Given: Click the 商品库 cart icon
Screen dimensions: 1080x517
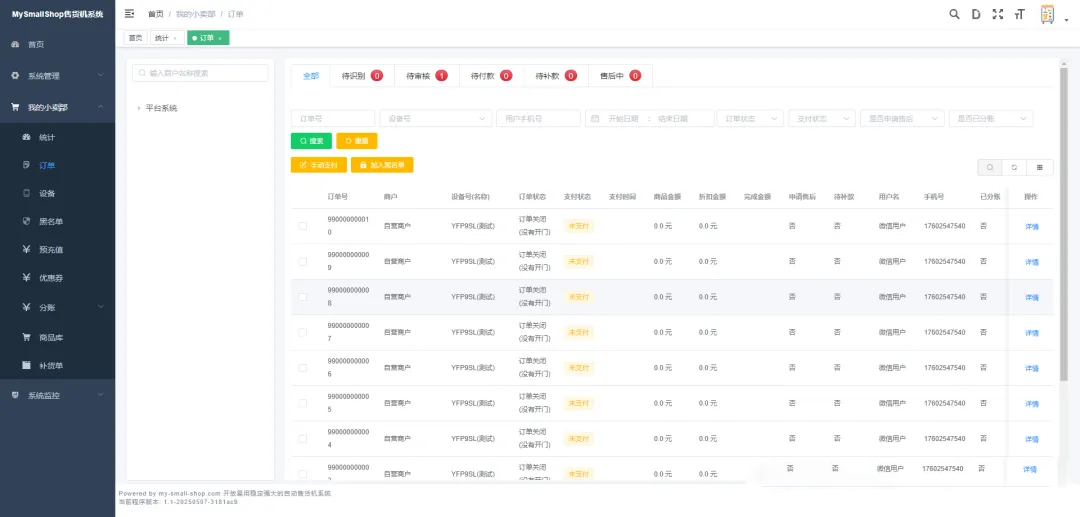Looking at the screenshot, I should tap(27, 337).
